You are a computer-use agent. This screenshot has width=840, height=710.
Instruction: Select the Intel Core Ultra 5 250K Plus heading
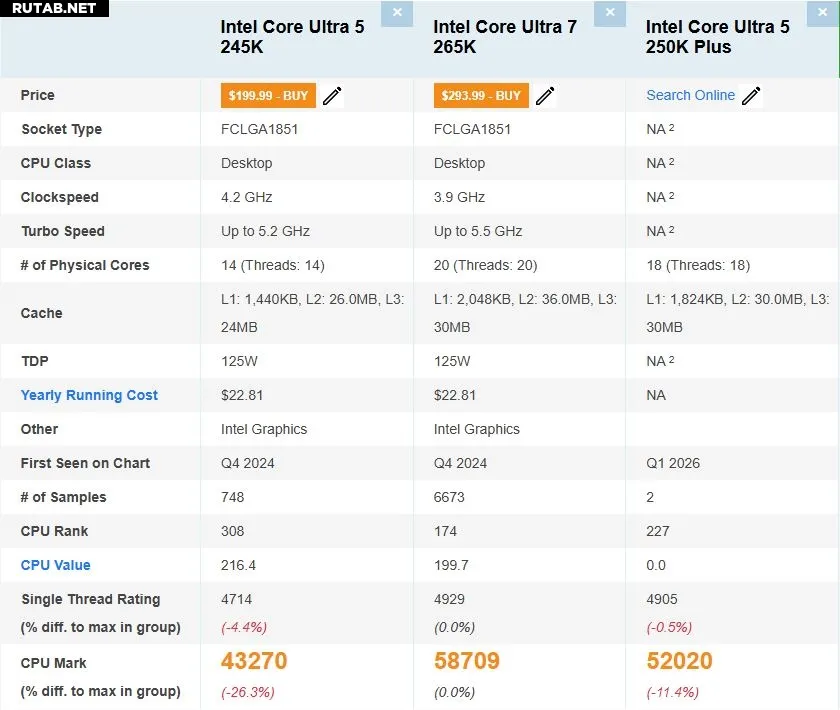coord(717,37)
